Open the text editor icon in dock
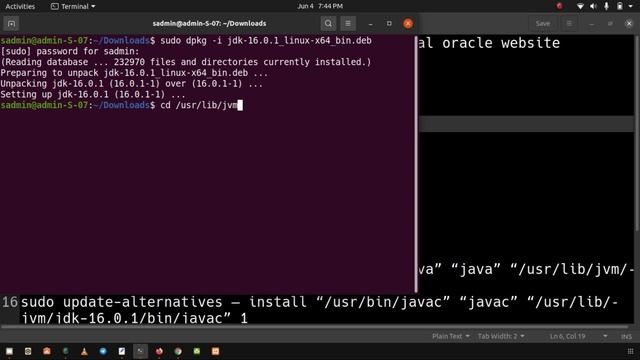Viewport: 640px width, 360px height. (x=122, y=351)
